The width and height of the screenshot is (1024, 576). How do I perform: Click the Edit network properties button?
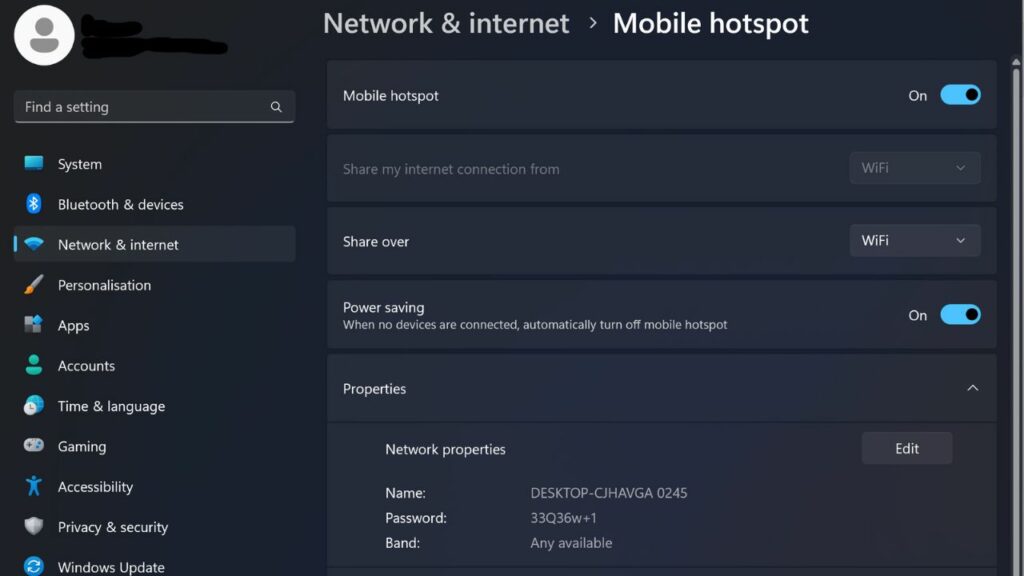tap(906, 449)
